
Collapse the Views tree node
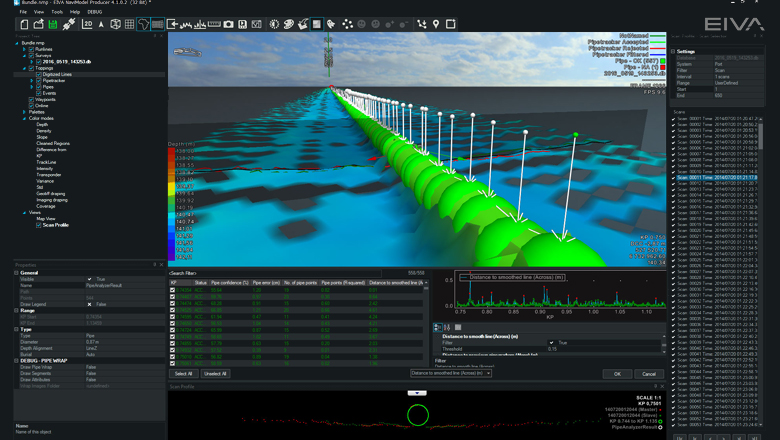click(x=24, y=213)
